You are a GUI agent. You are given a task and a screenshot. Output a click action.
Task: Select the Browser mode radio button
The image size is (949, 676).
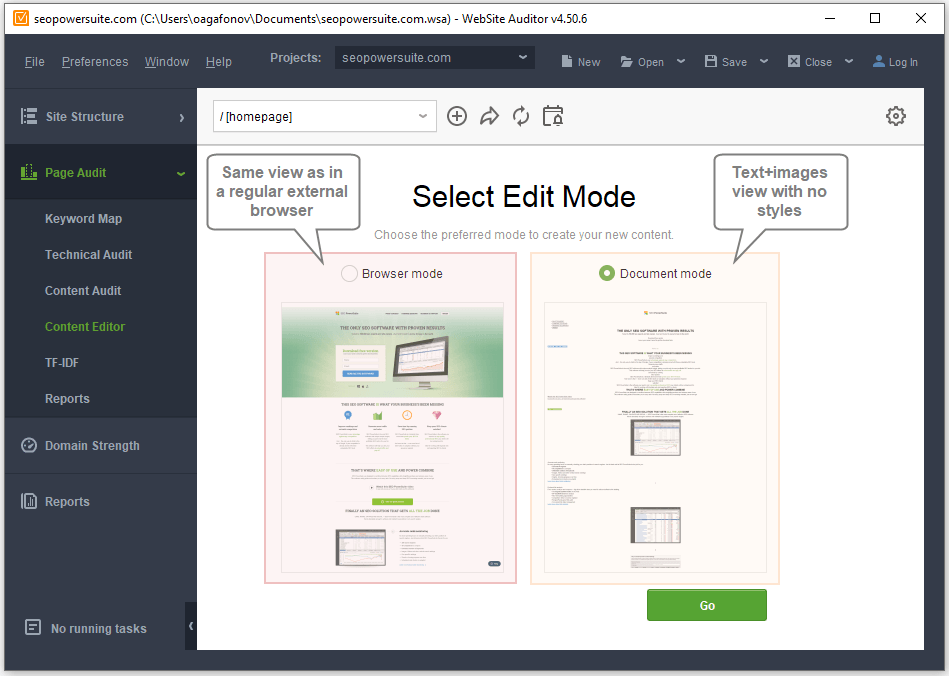[x=349, y=274]
